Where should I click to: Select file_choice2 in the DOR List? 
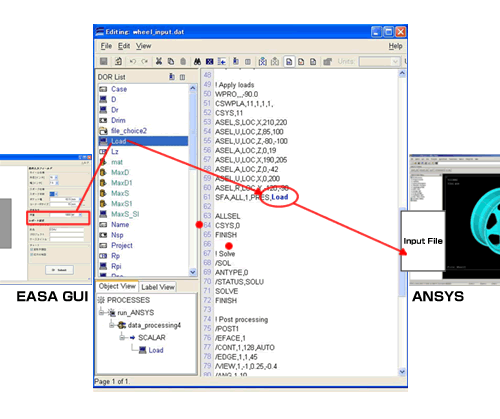[x=129, y=131]
